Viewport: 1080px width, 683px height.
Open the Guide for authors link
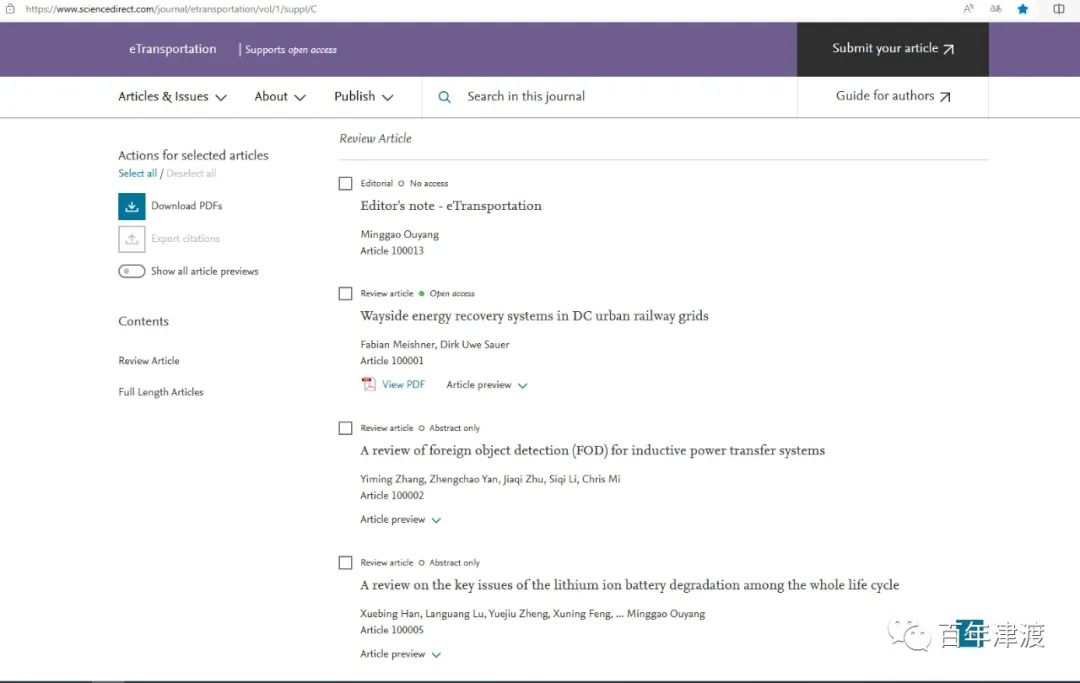(x=892, y=97)
